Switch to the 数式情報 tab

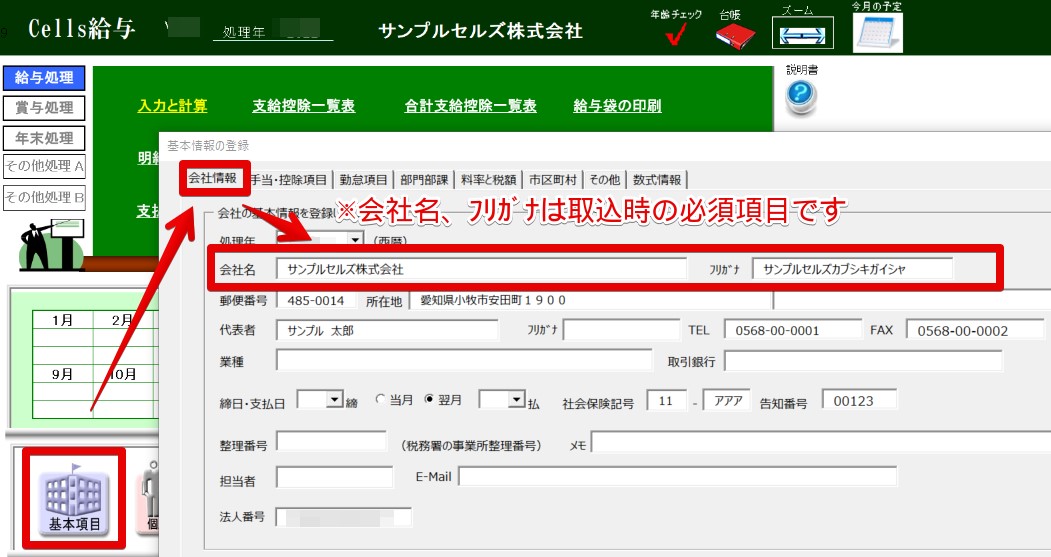[657, 180]
